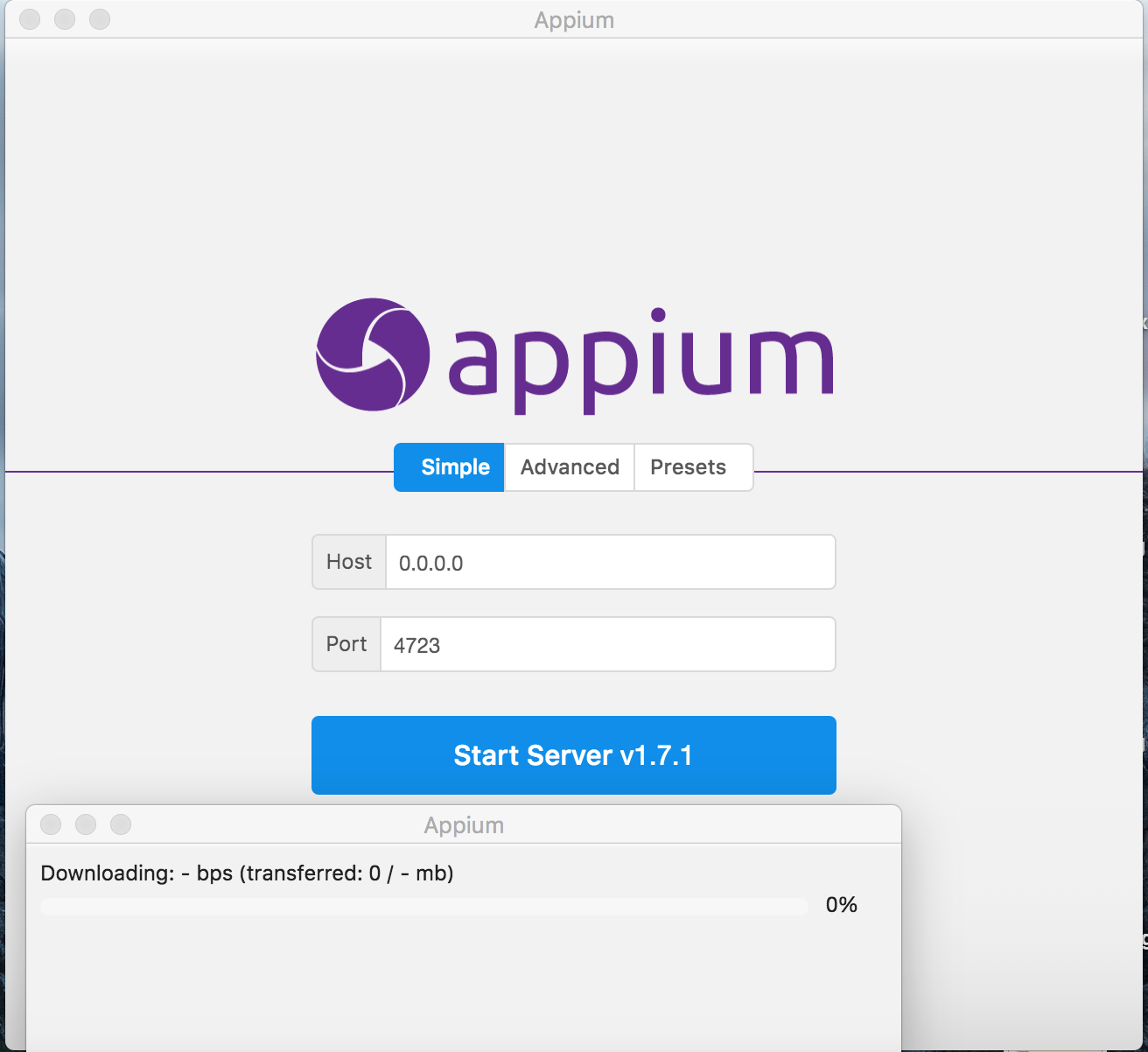Click the "Downloading: - bps" status text

(247, 873)
